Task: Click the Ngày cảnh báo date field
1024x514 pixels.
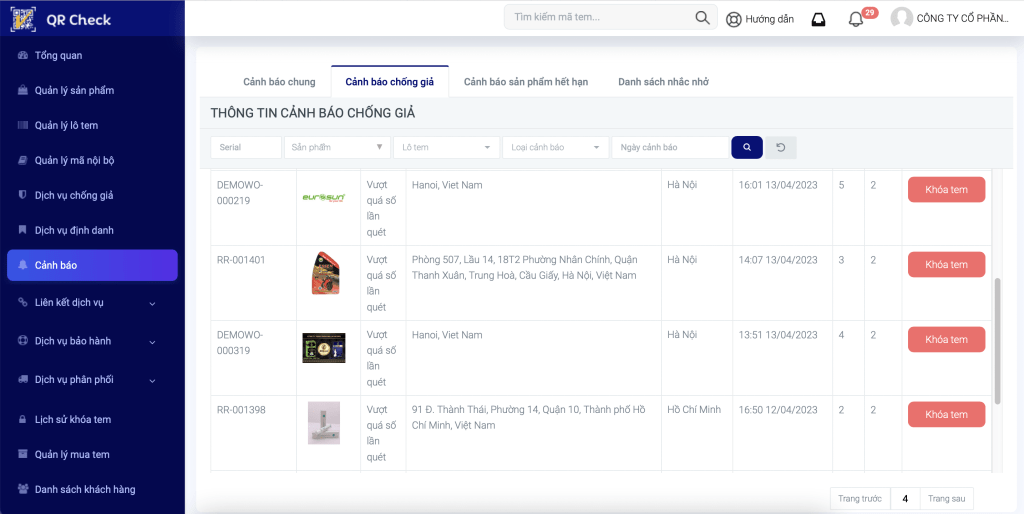Action: coord(670,148)
